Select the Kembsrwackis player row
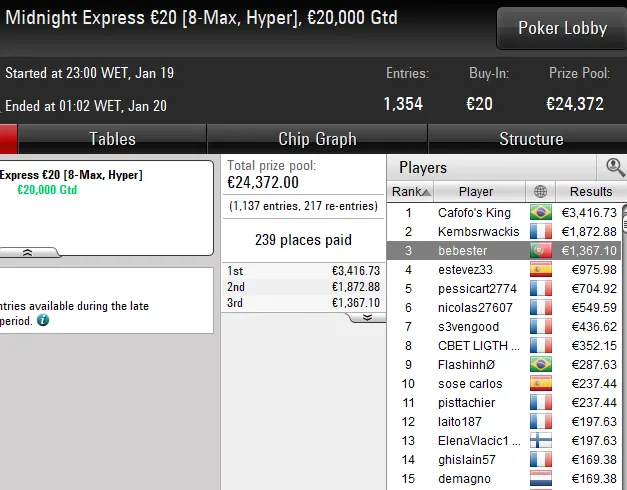 [504, 232]
